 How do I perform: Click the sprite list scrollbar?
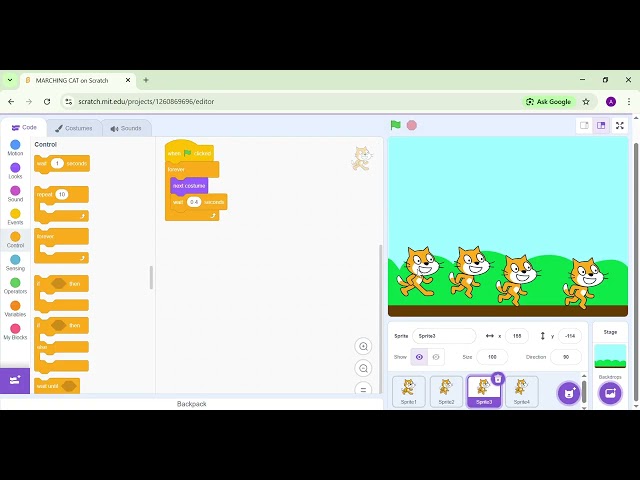tap(584, 391)
